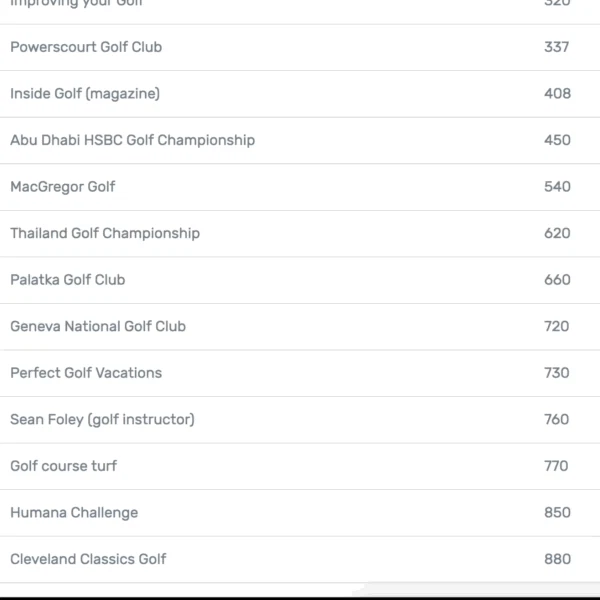The image size is (600, 600).
Task: Select the 770 number beside Golf course turf
Action: point(557,466)
